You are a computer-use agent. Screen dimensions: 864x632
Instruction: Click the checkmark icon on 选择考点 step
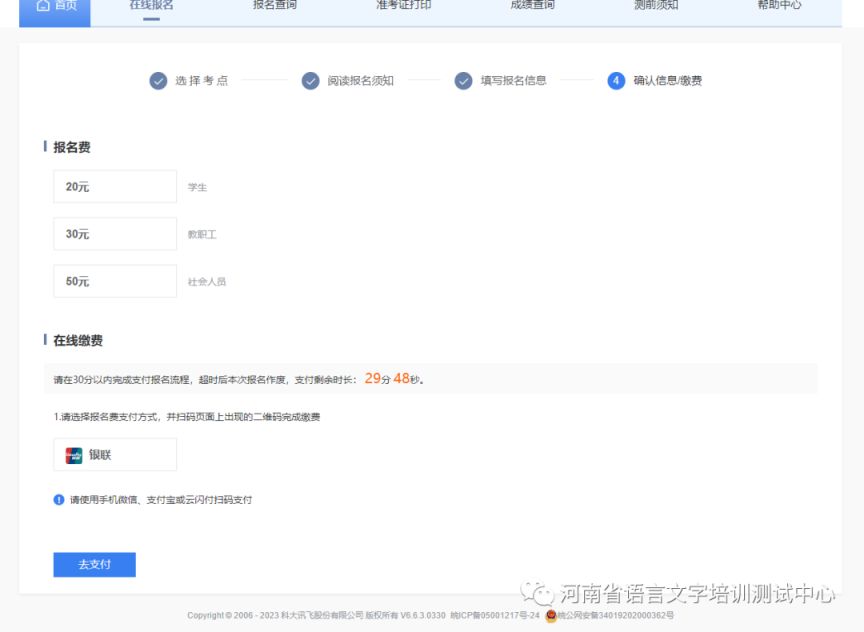click(x=159, y=81)
